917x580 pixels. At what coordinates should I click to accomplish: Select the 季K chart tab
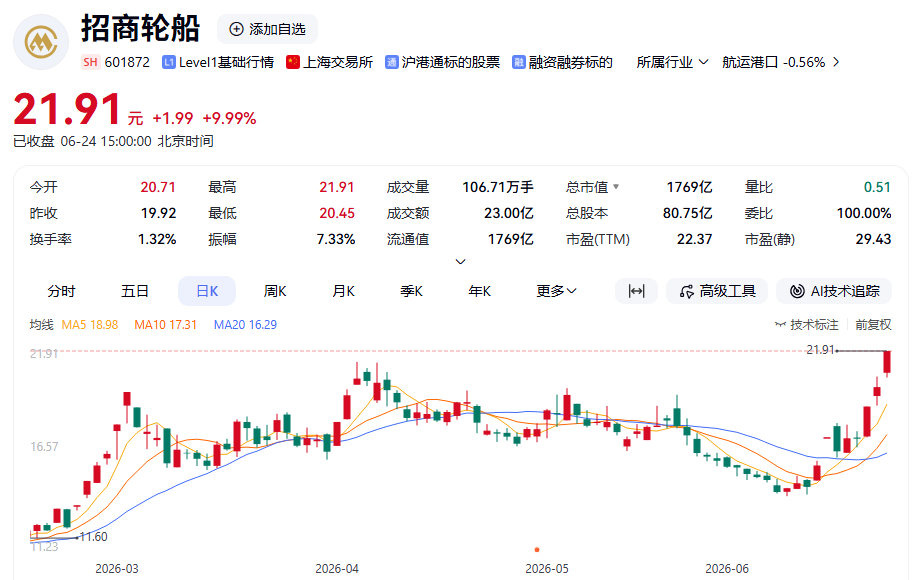pyautogui.click(x=411, y=291)
